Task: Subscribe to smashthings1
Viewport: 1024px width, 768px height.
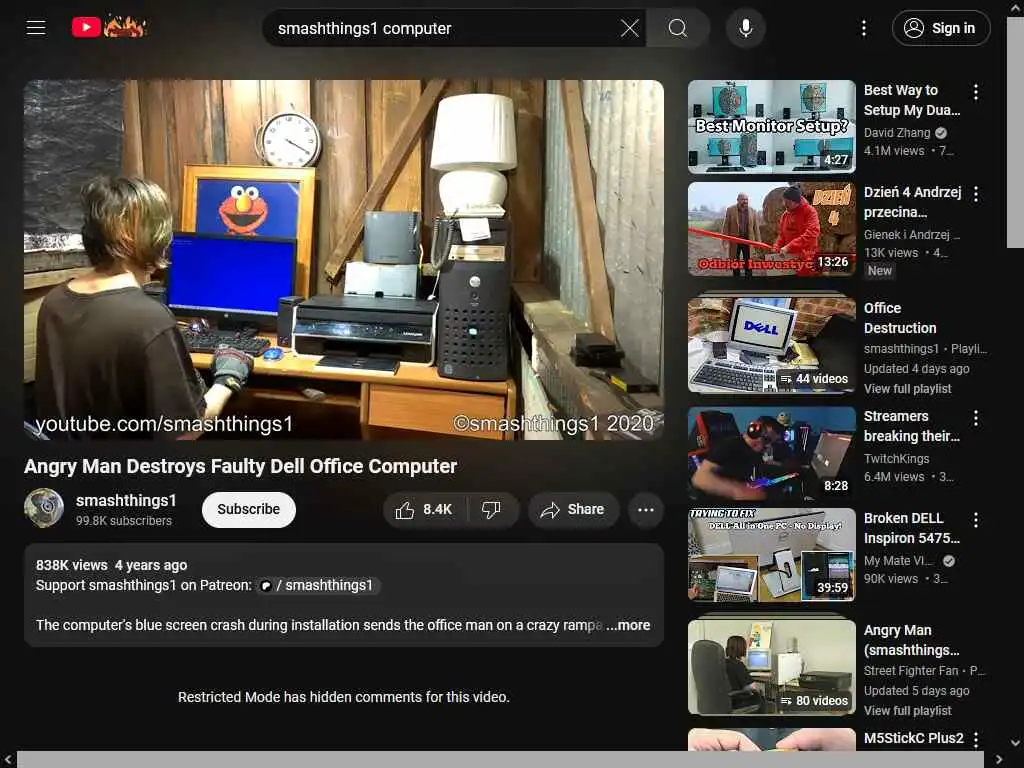Action: (x=248, y=509)
